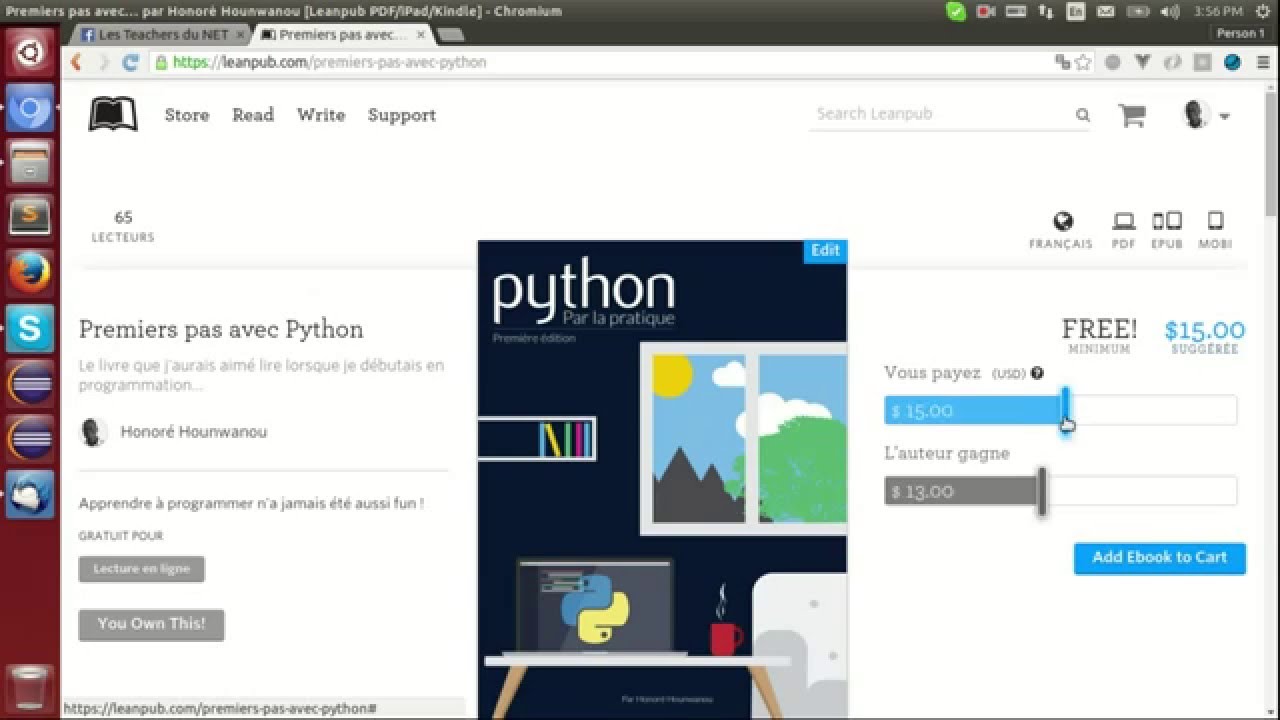
Task: Open the Ubuntu Dash from the launcher
Action: tap(30, 51)
